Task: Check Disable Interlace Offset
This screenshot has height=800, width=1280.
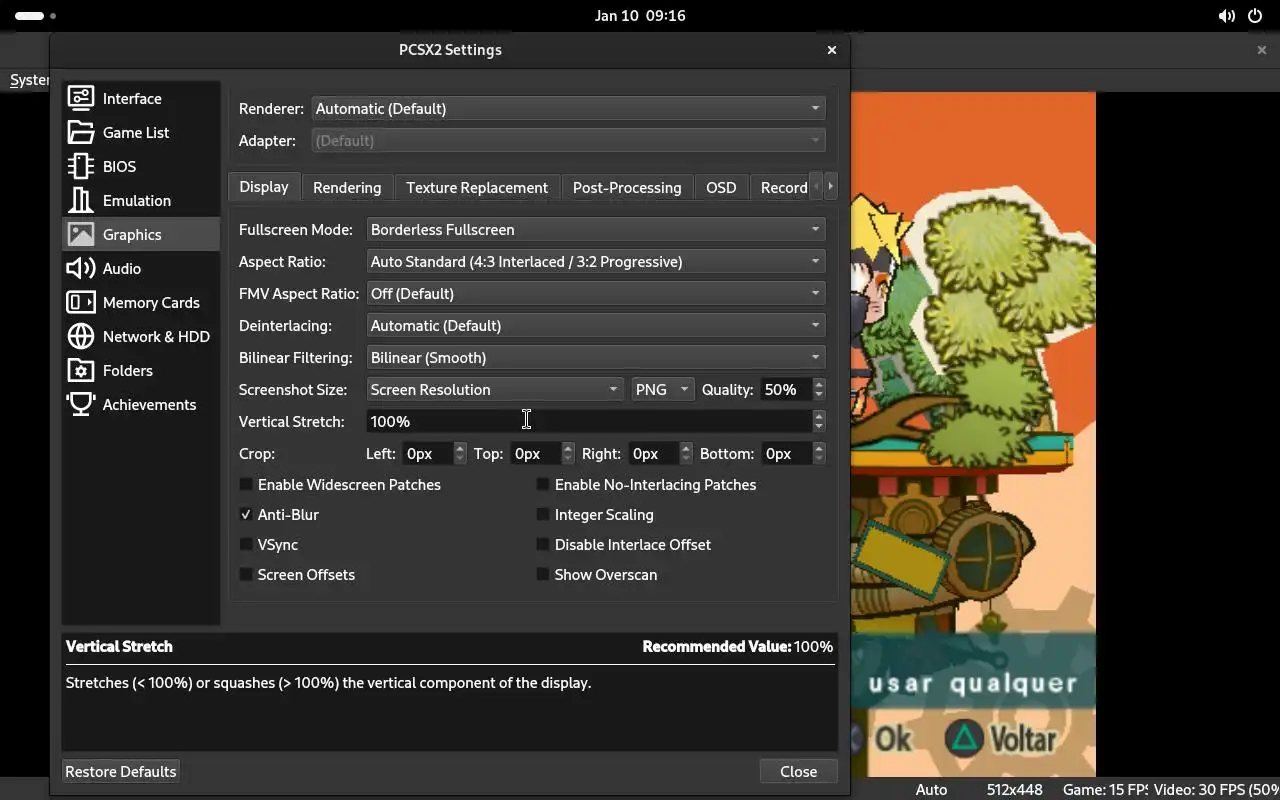Action: (543, 544)
